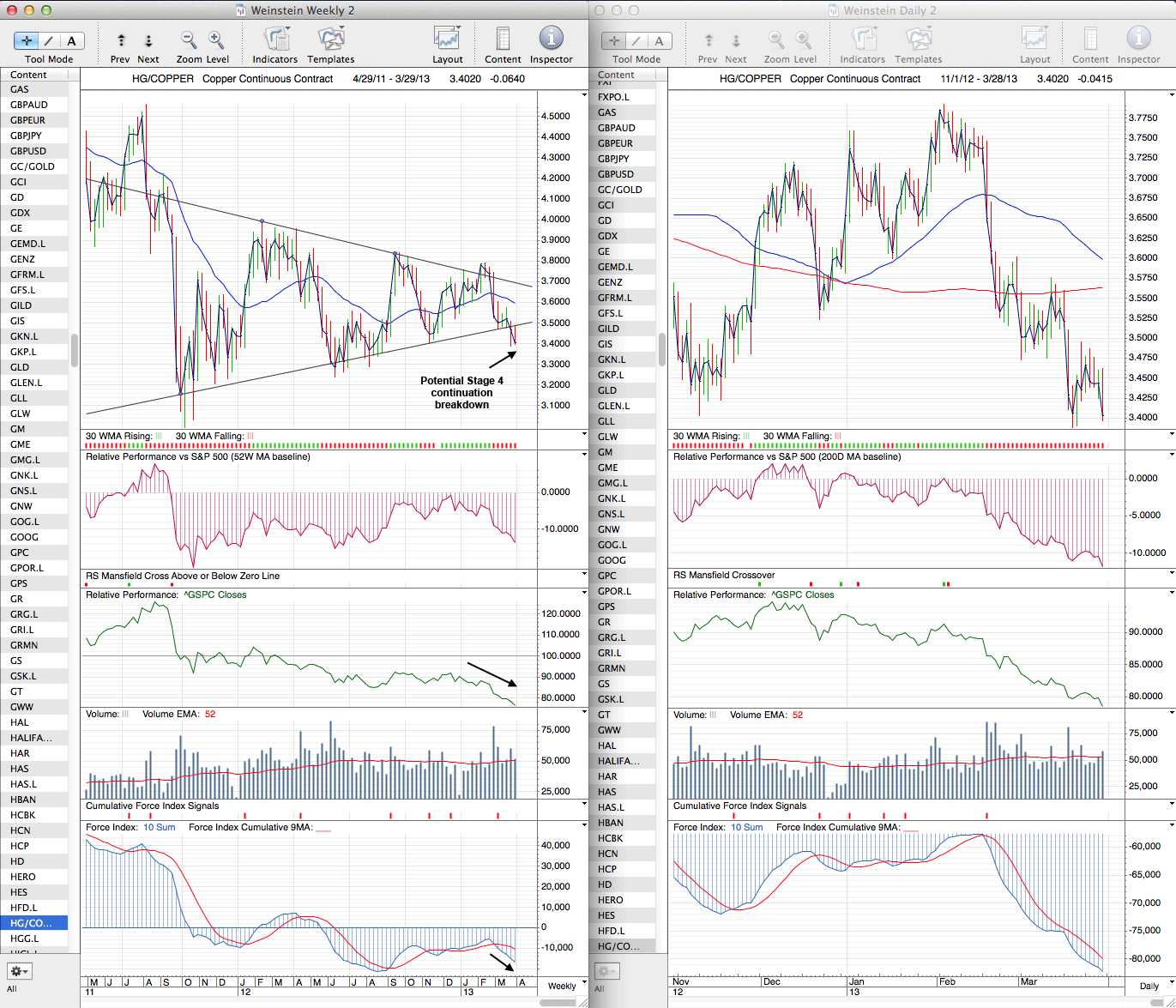Select the crosshair tool in Tool Mode
The image size is (1176, 1008).
27,40
